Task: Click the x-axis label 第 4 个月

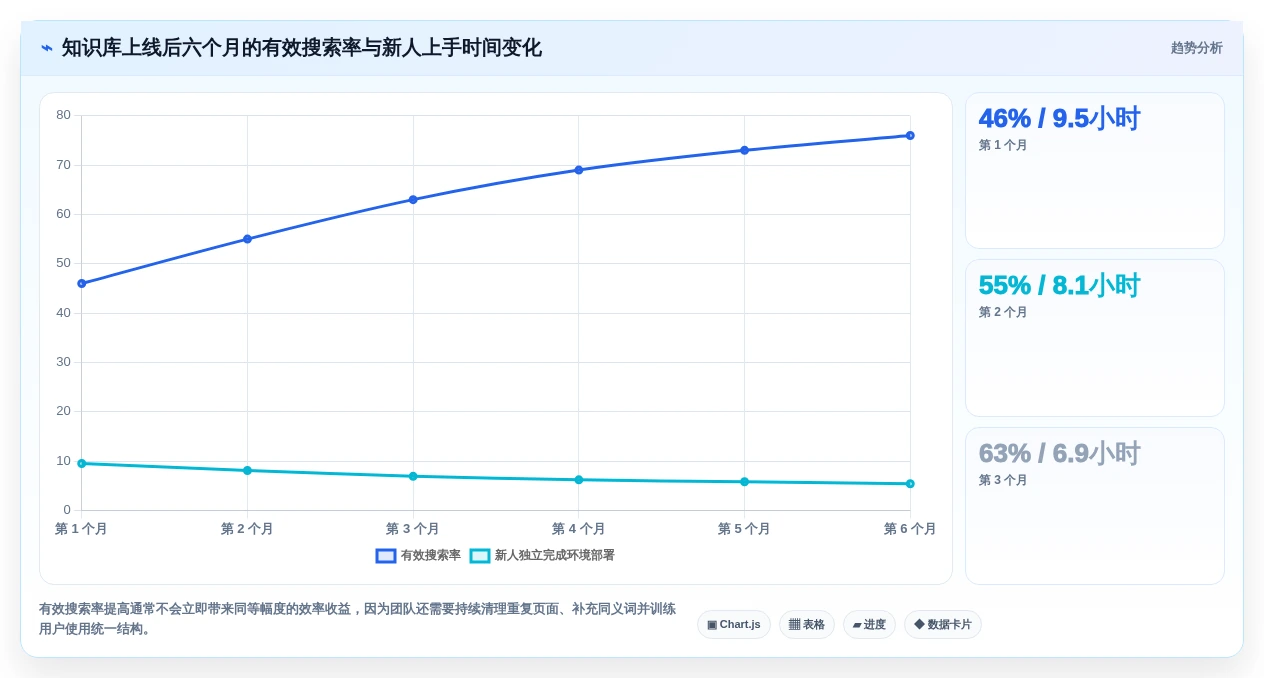Action: point(578,529)
